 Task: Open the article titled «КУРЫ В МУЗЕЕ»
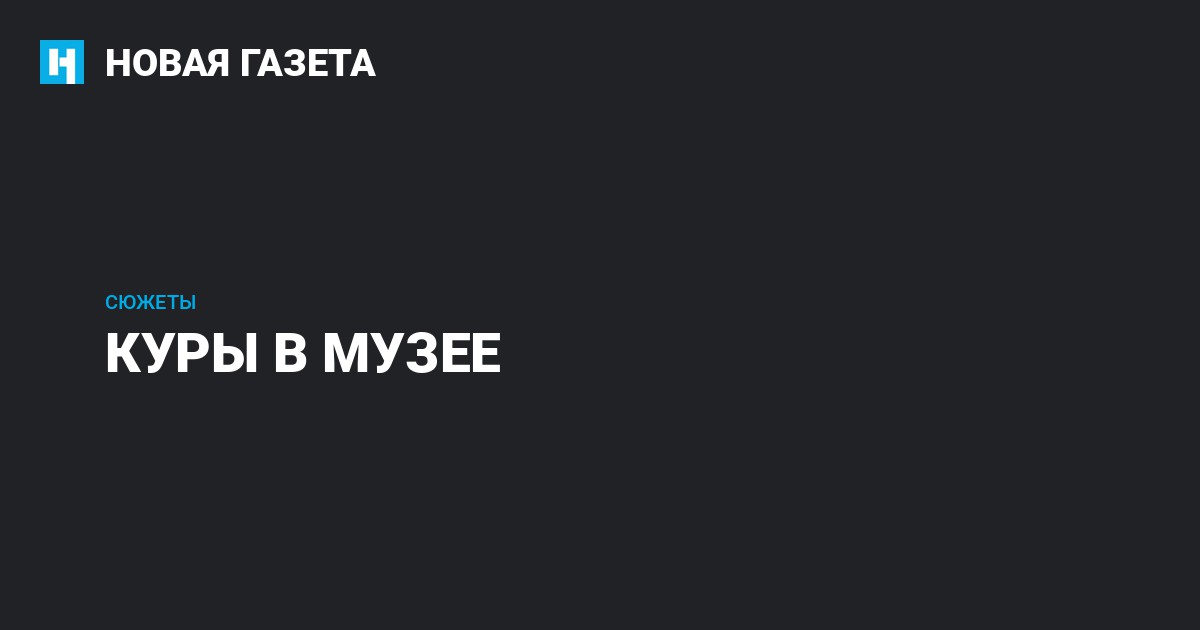click(x=303, y=354)
